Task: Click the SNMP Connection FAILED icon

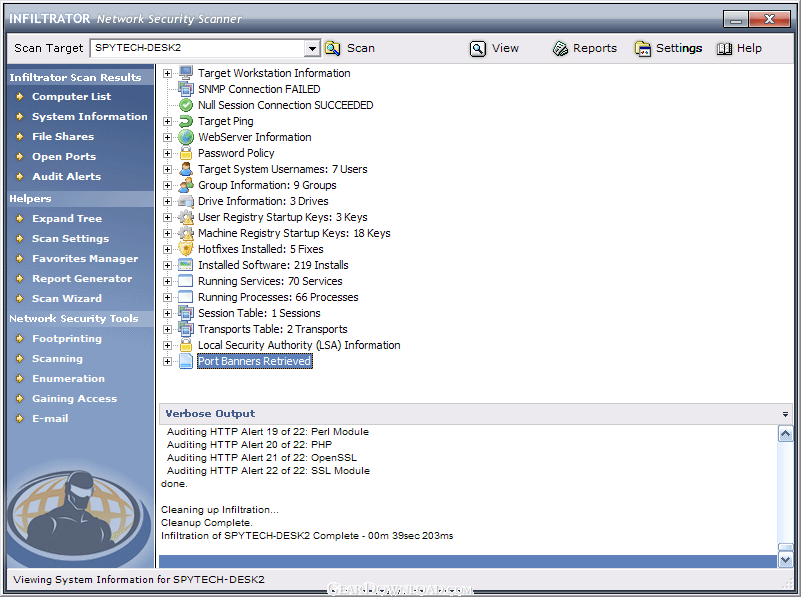Action: (186, 89)
